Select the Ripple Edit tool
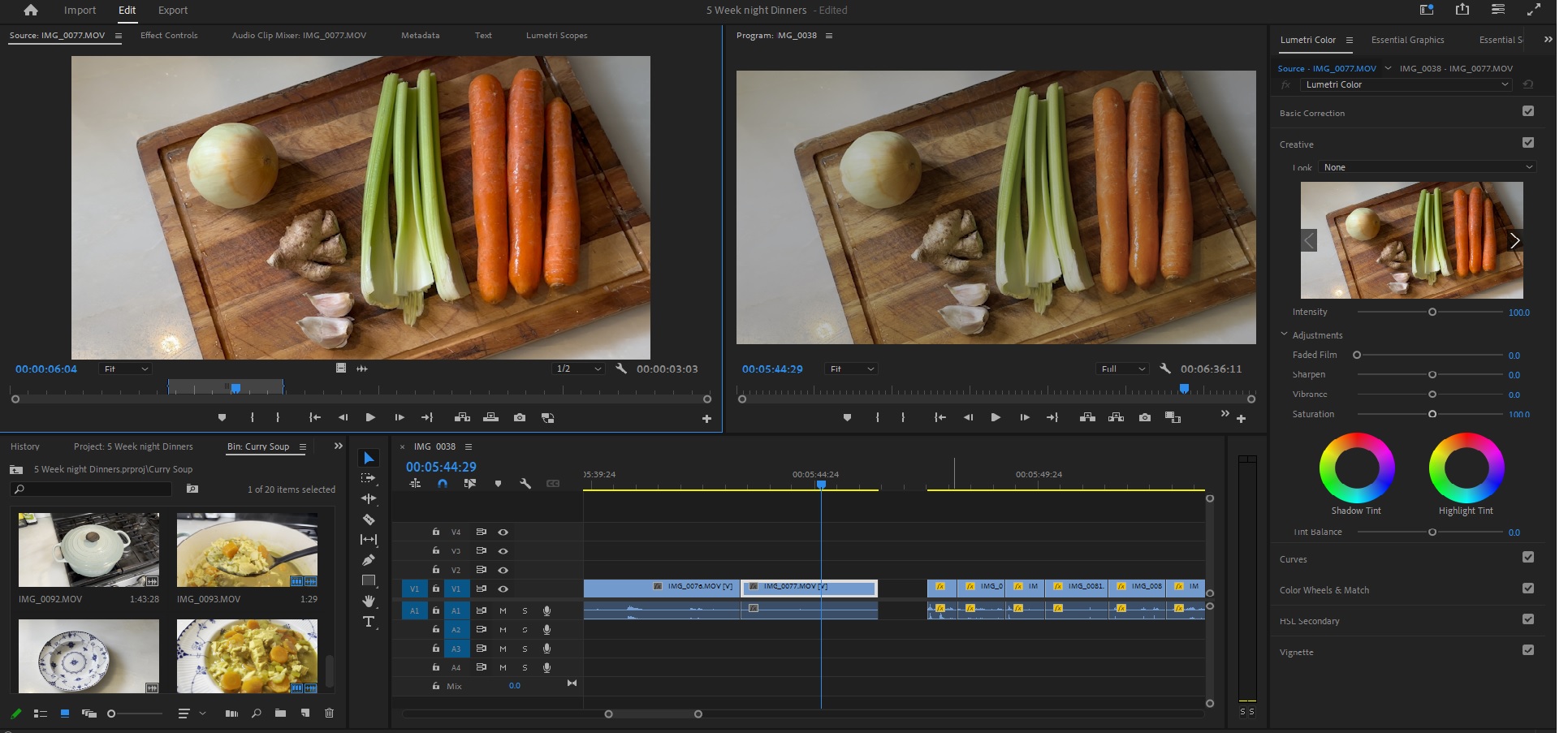Screen dimensions: 1568x733 369,498
